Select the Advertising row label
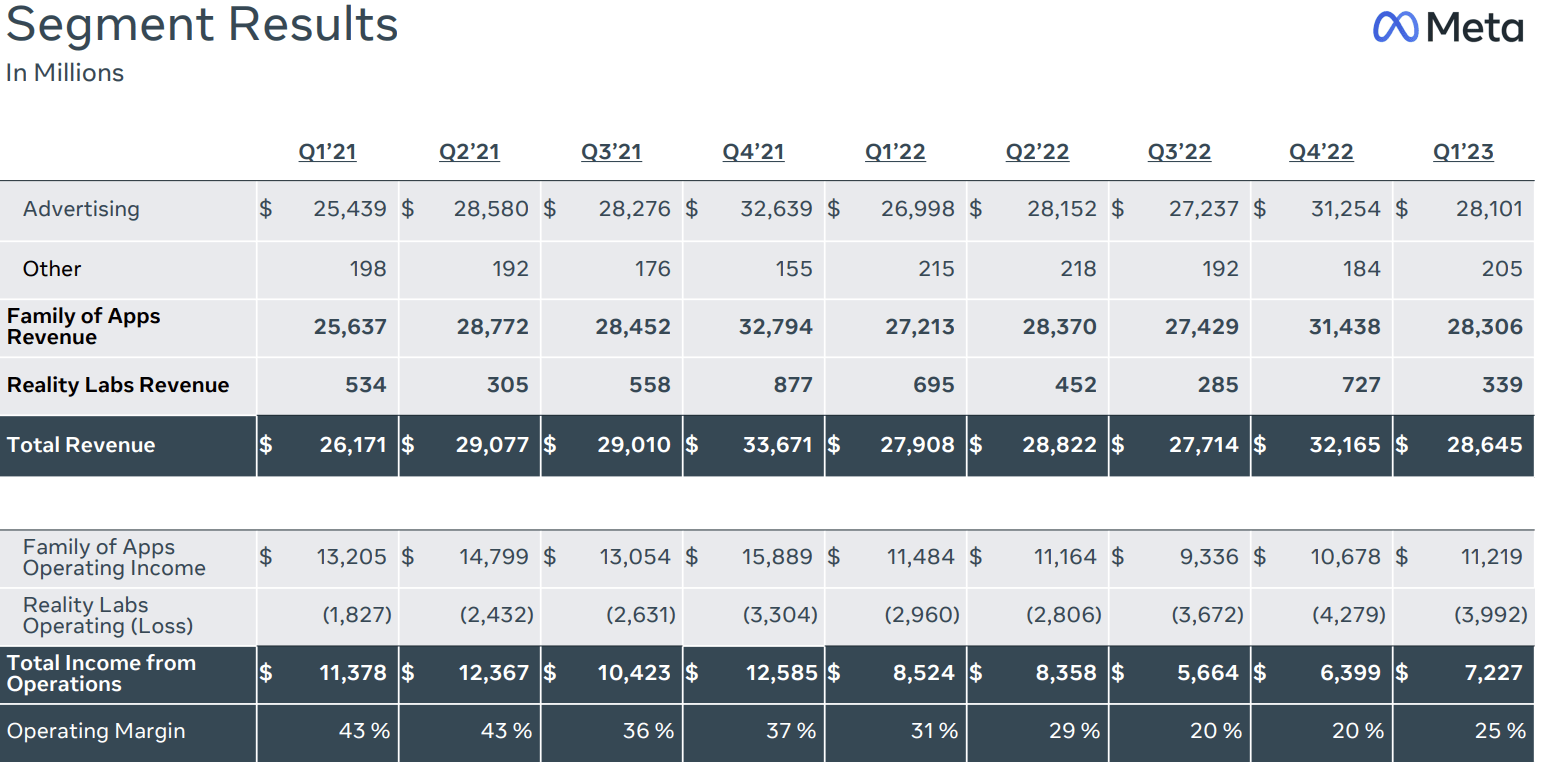This screenshot has width=1560, height=778. (x=81, y=209)
